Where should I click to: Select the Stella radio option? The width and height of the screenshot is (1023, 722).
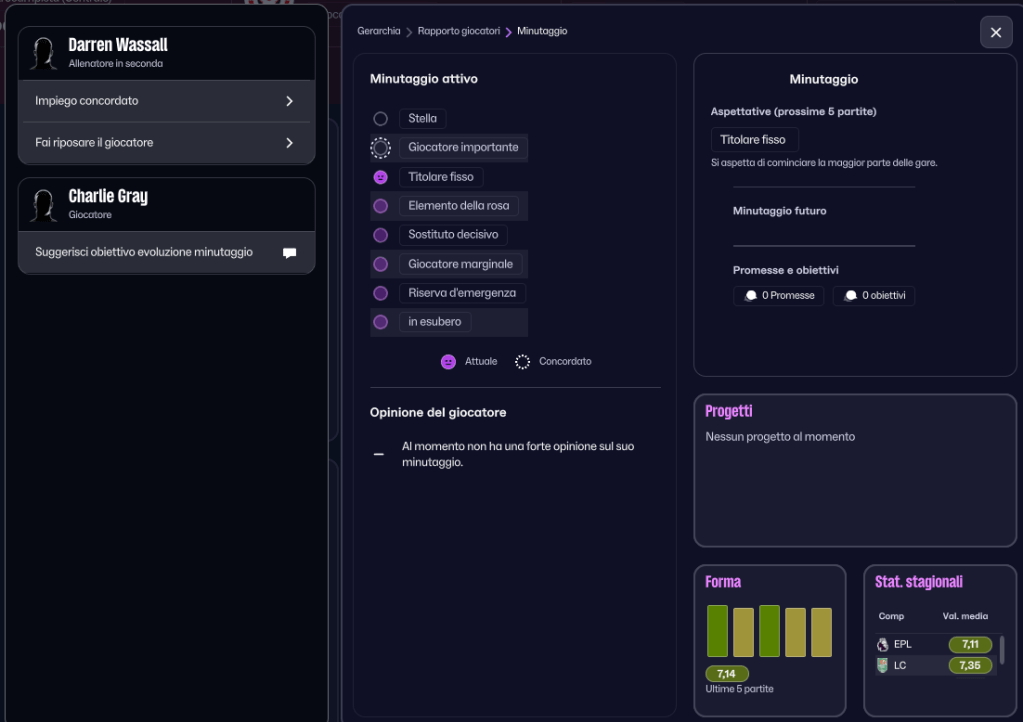point(380,119)
